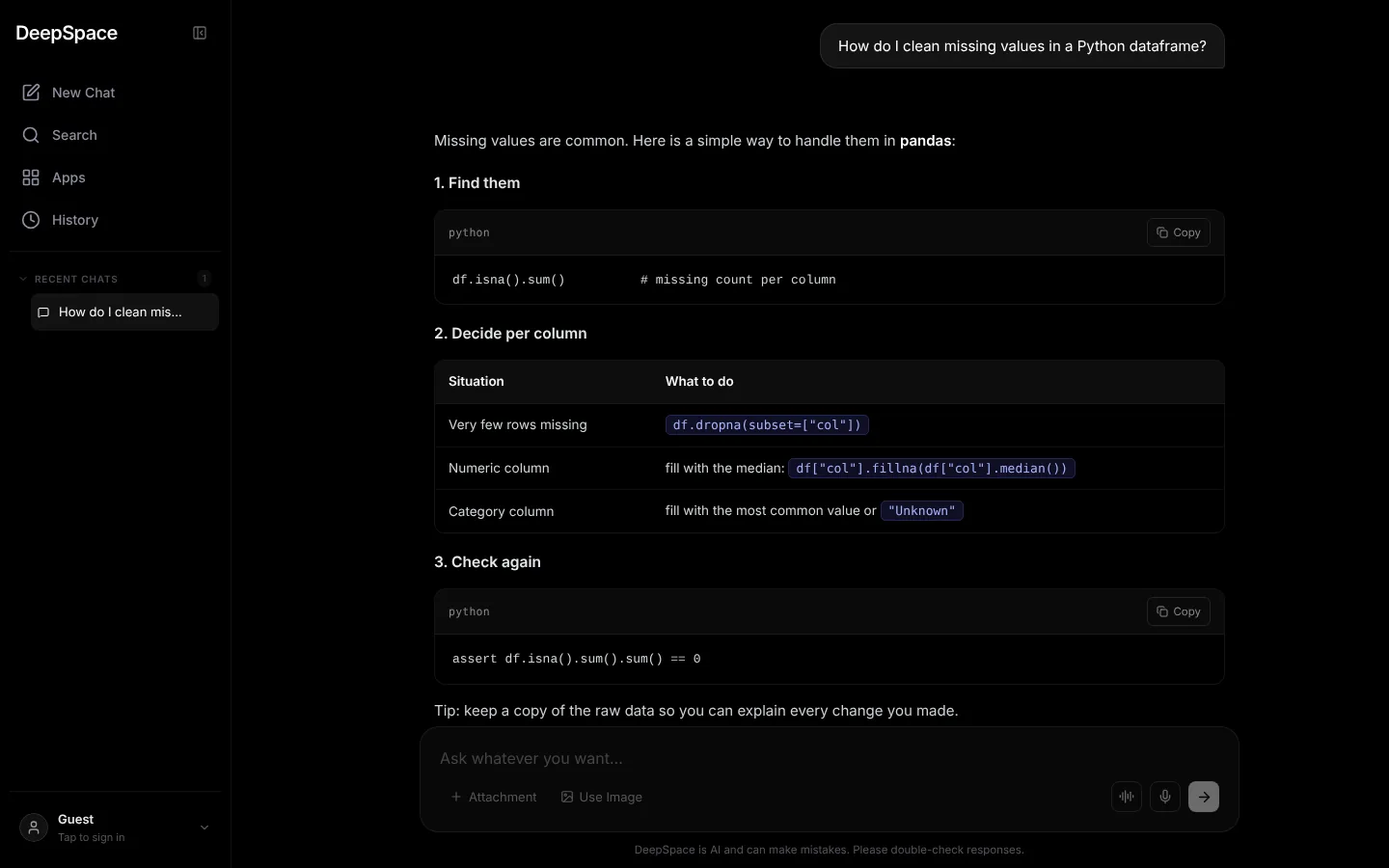The image size is (1389, 868).
Task: Click the 'Tip: keep a copy' line
Action: click(x=696, y=711)
